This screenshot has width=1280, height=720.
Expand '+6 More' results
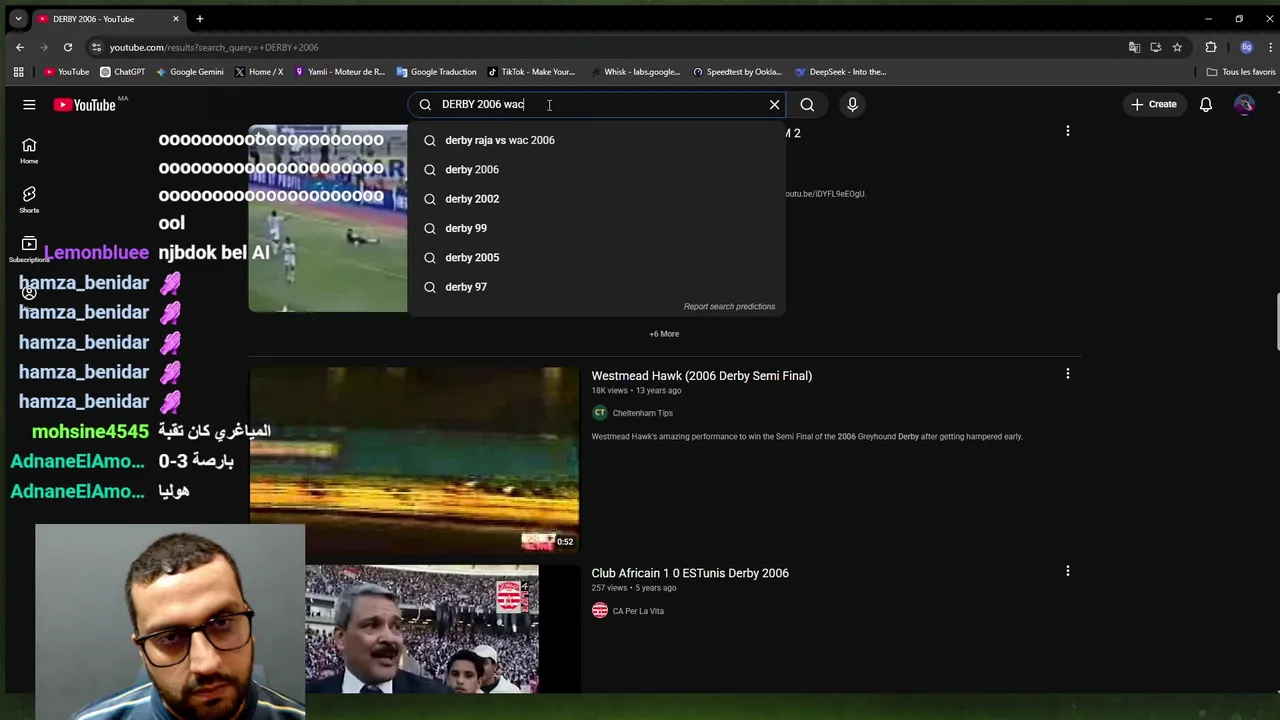(x=664, y=334)
